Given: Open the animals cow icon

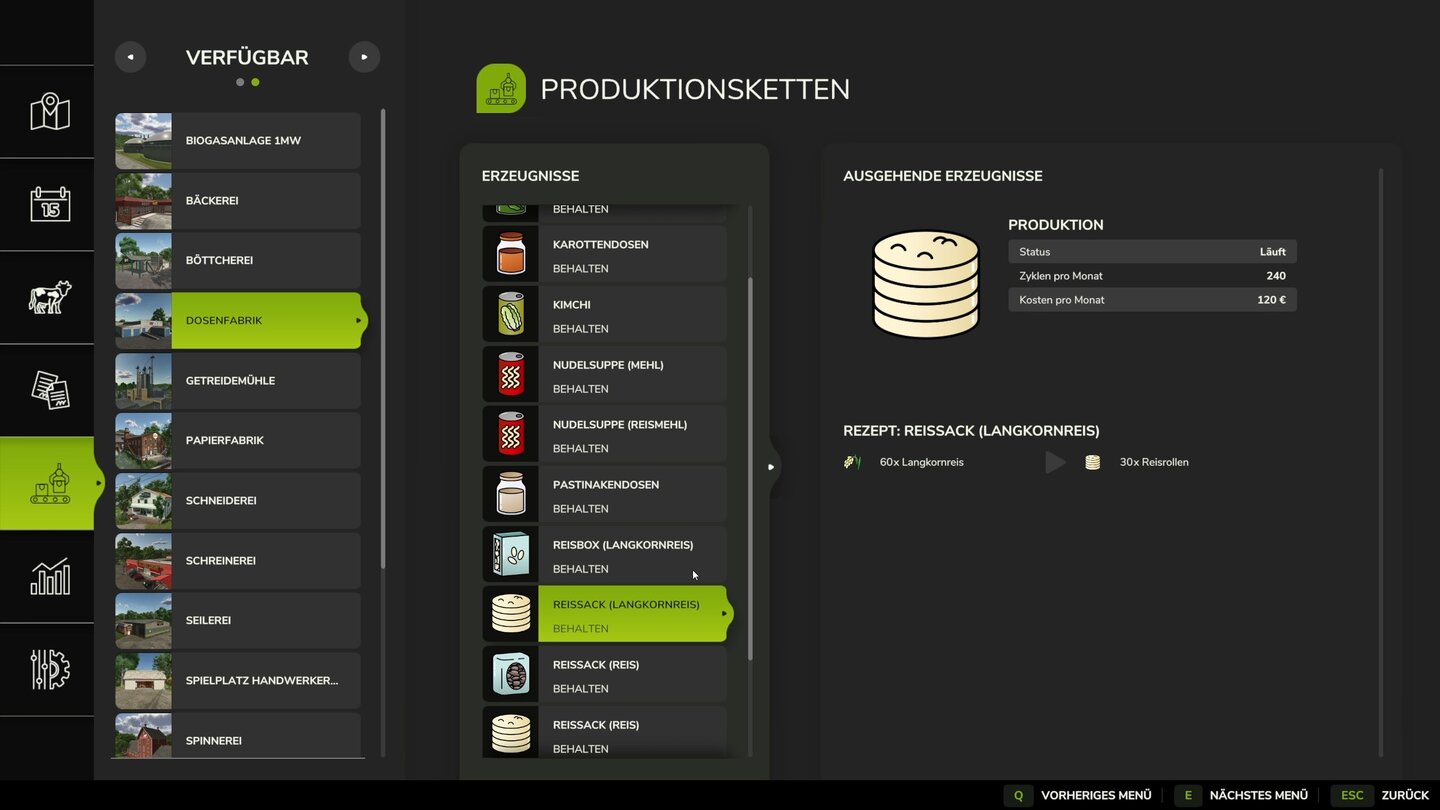Looking at the screenshot, I should point(49,297).
